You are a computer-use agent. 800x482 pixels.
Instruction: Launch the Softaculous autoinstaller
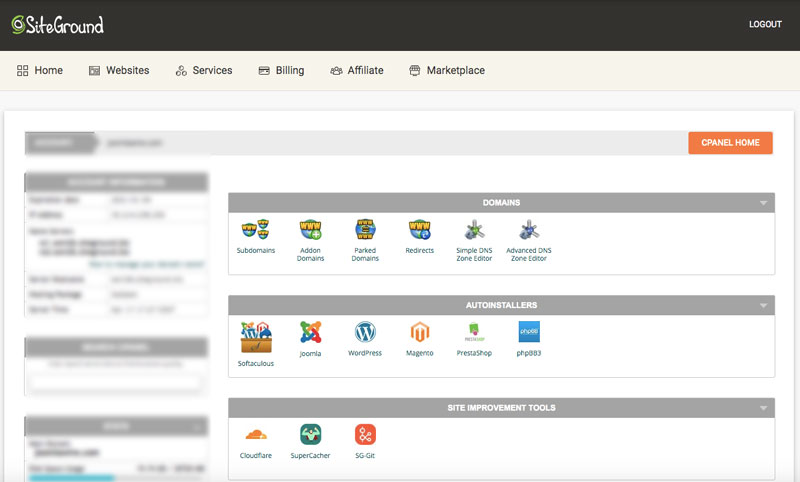(256, 344)
